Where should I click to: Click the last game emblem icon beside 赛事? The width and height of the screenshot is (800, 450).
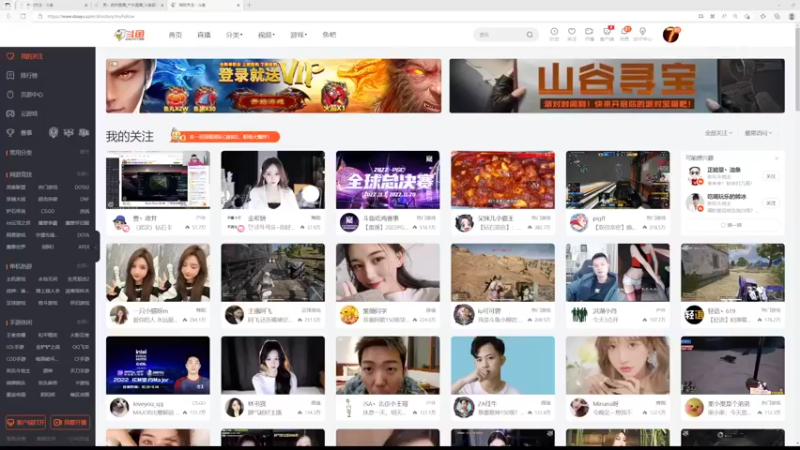tap(84, 133)
